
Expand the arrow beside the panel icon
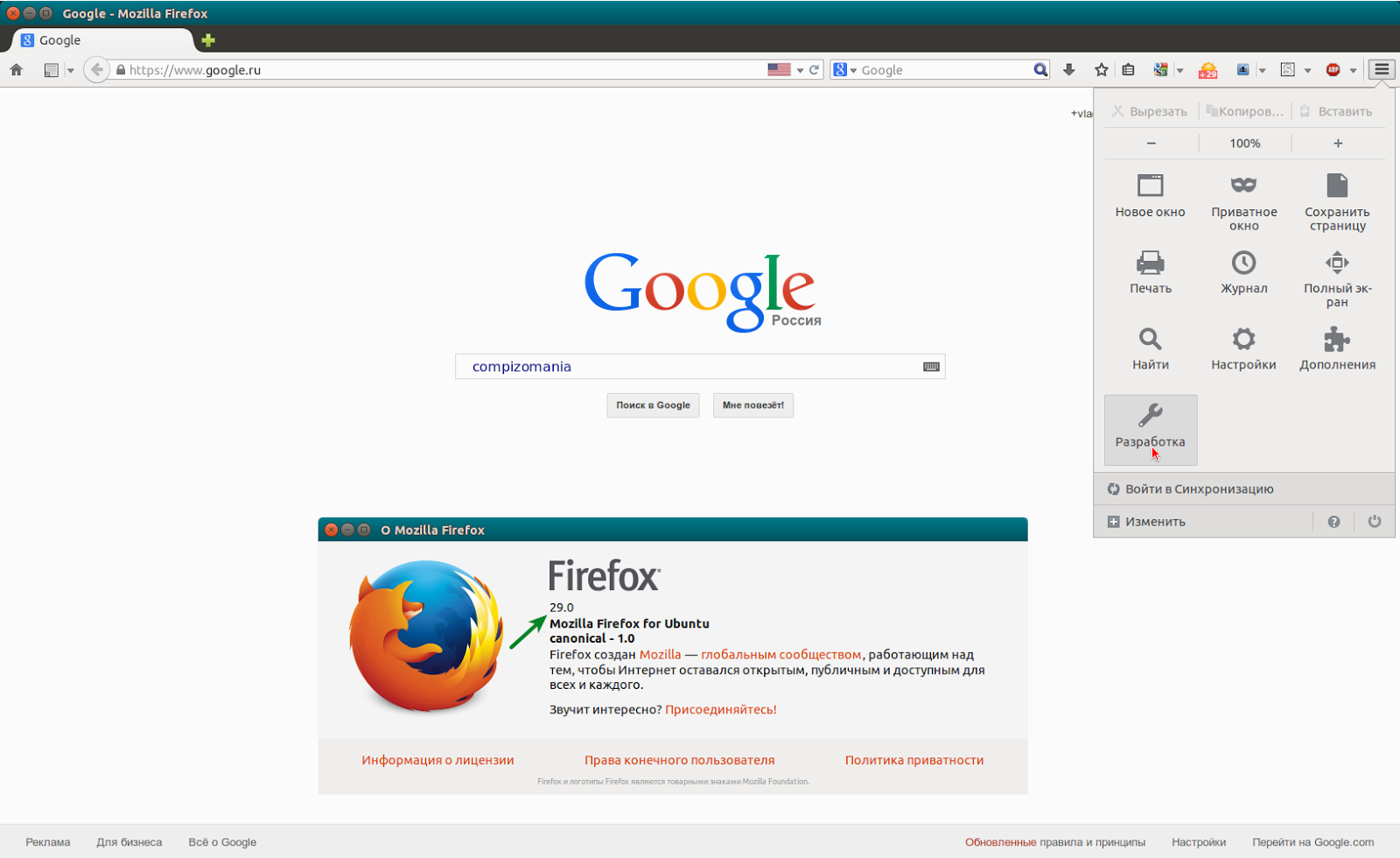tap(70, 71)
